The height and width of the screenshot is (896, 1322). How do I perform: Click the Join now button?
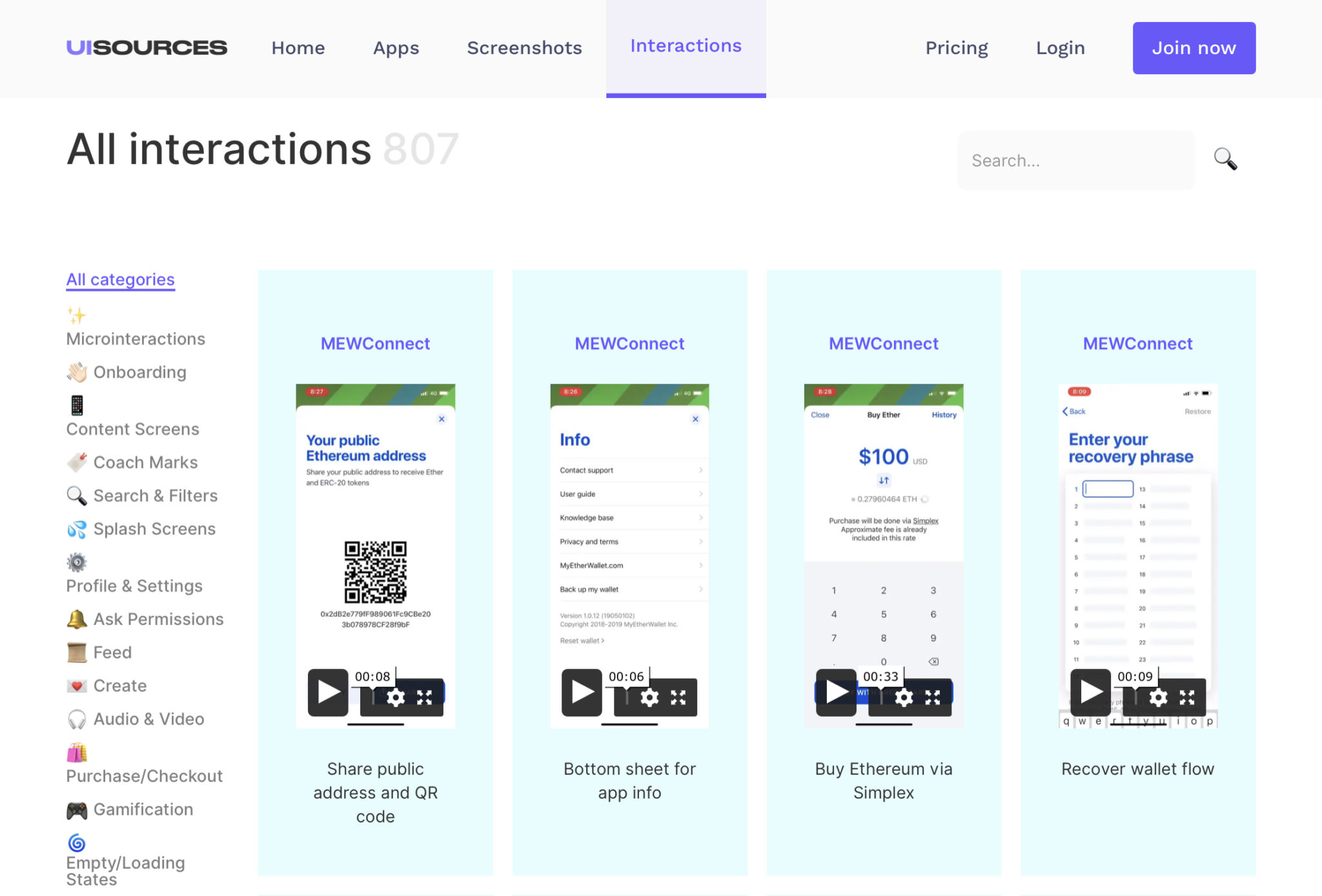(1194, 48)
